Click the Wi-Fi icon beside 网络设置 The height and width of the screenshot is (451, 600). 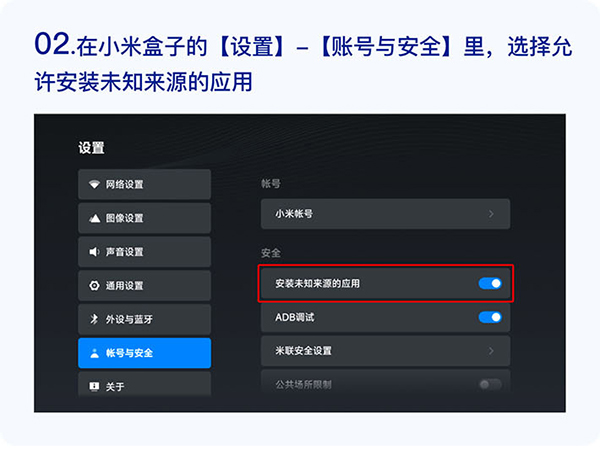[95, 185]
